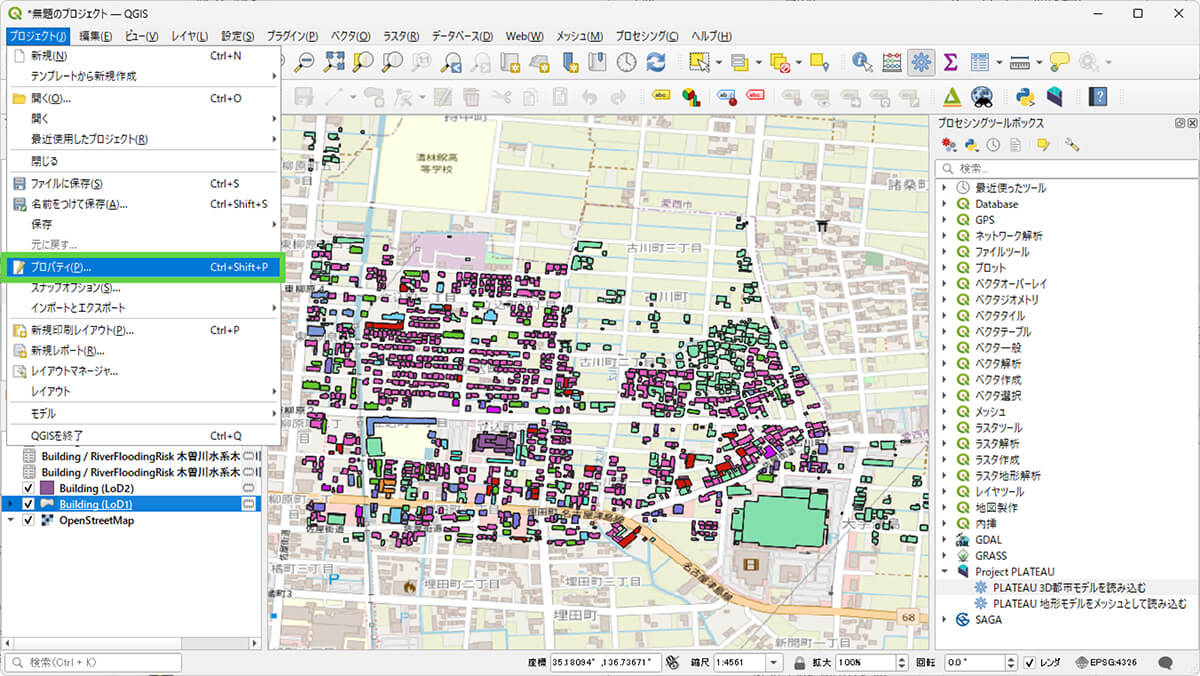Screen dimensions: 1200x676
Task: Activate the select features tool
Action: [x=699, y=62]
